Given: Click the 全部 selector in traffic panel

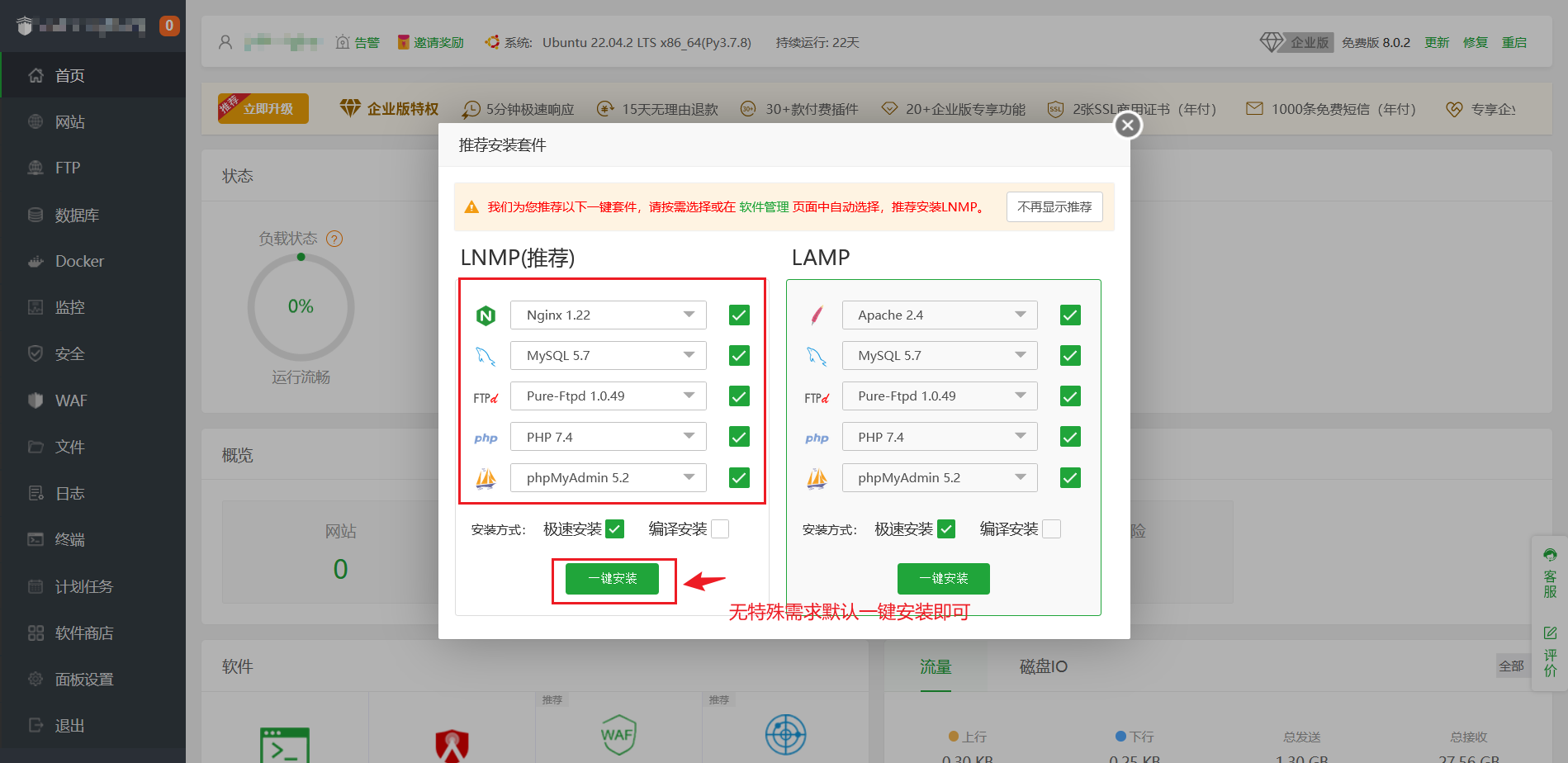Looking at the screenshot, I should coord(1512,666).
